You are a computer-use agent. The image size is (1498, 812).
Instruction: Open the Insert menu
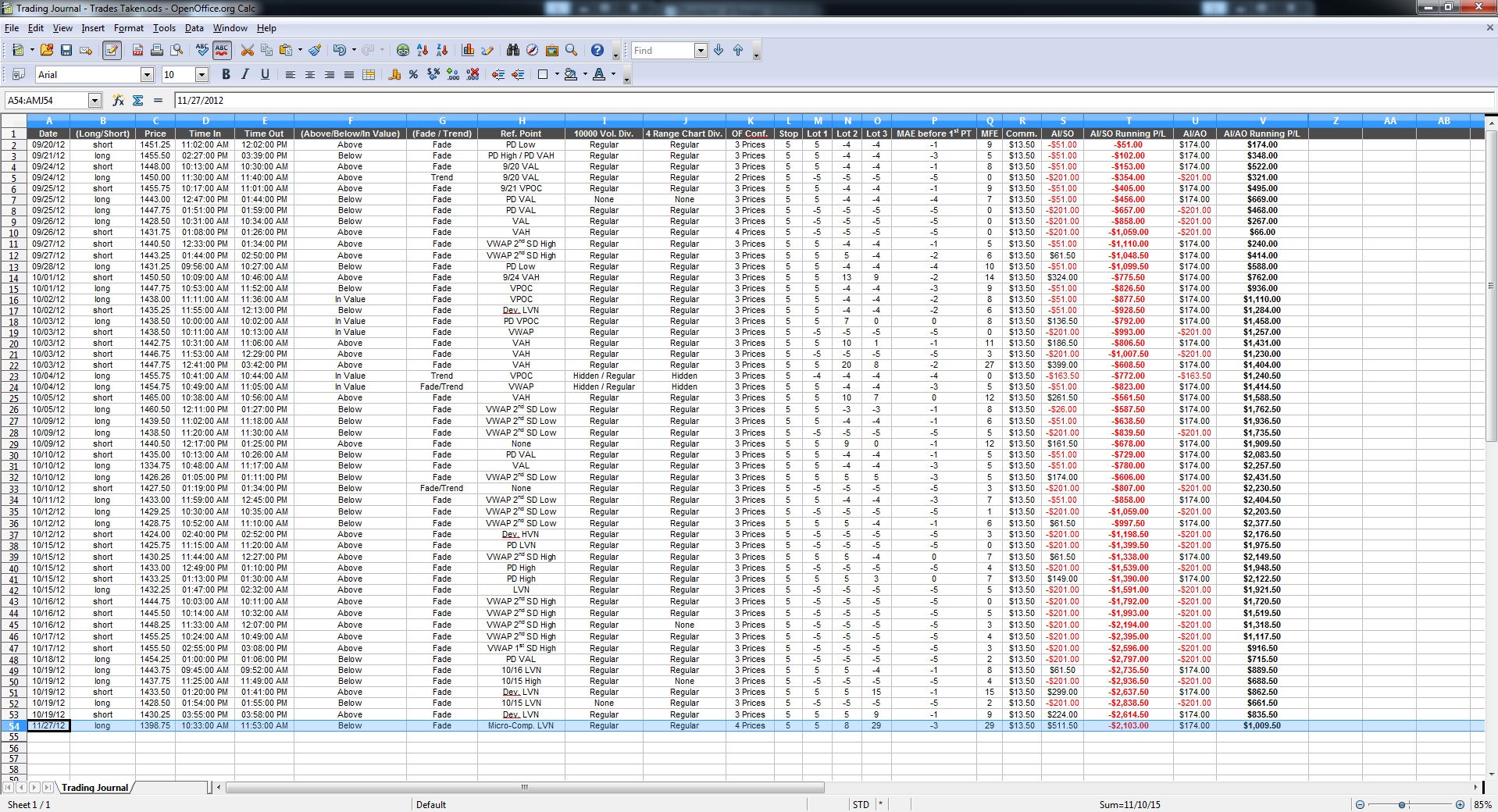click(x=93, y=28)
